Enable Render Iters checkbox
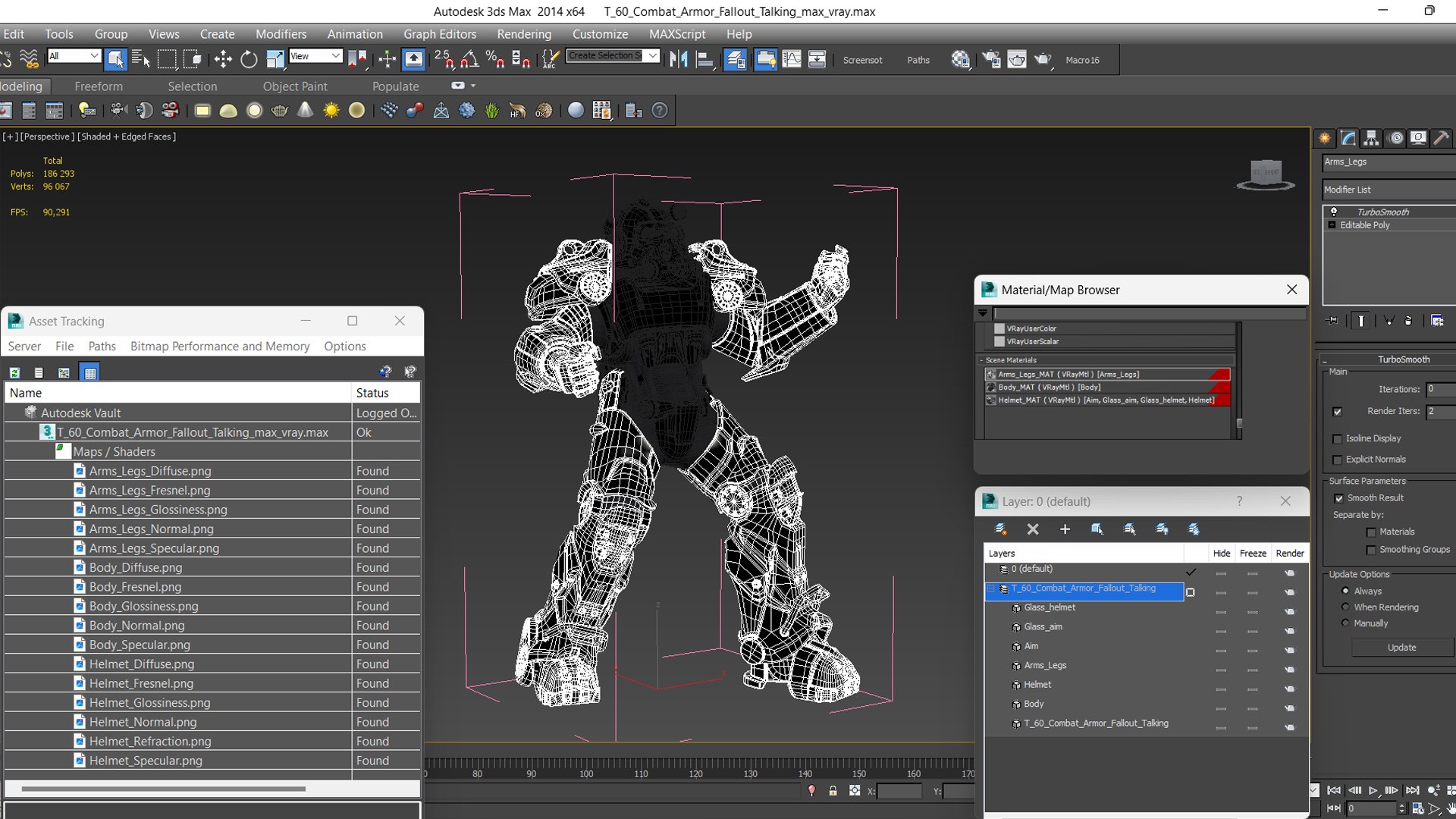Screen dimensions: 1456x819 coord(1337,412)
